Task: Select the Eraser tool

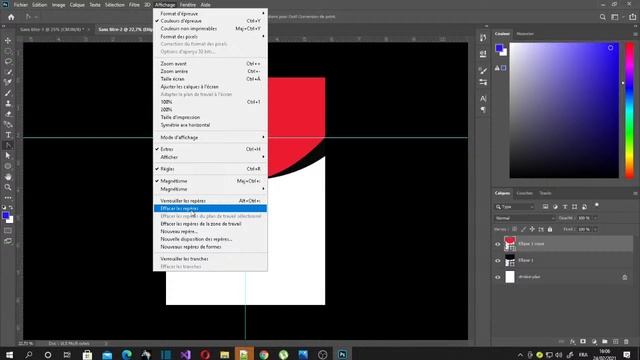Action: coord(8,114)
